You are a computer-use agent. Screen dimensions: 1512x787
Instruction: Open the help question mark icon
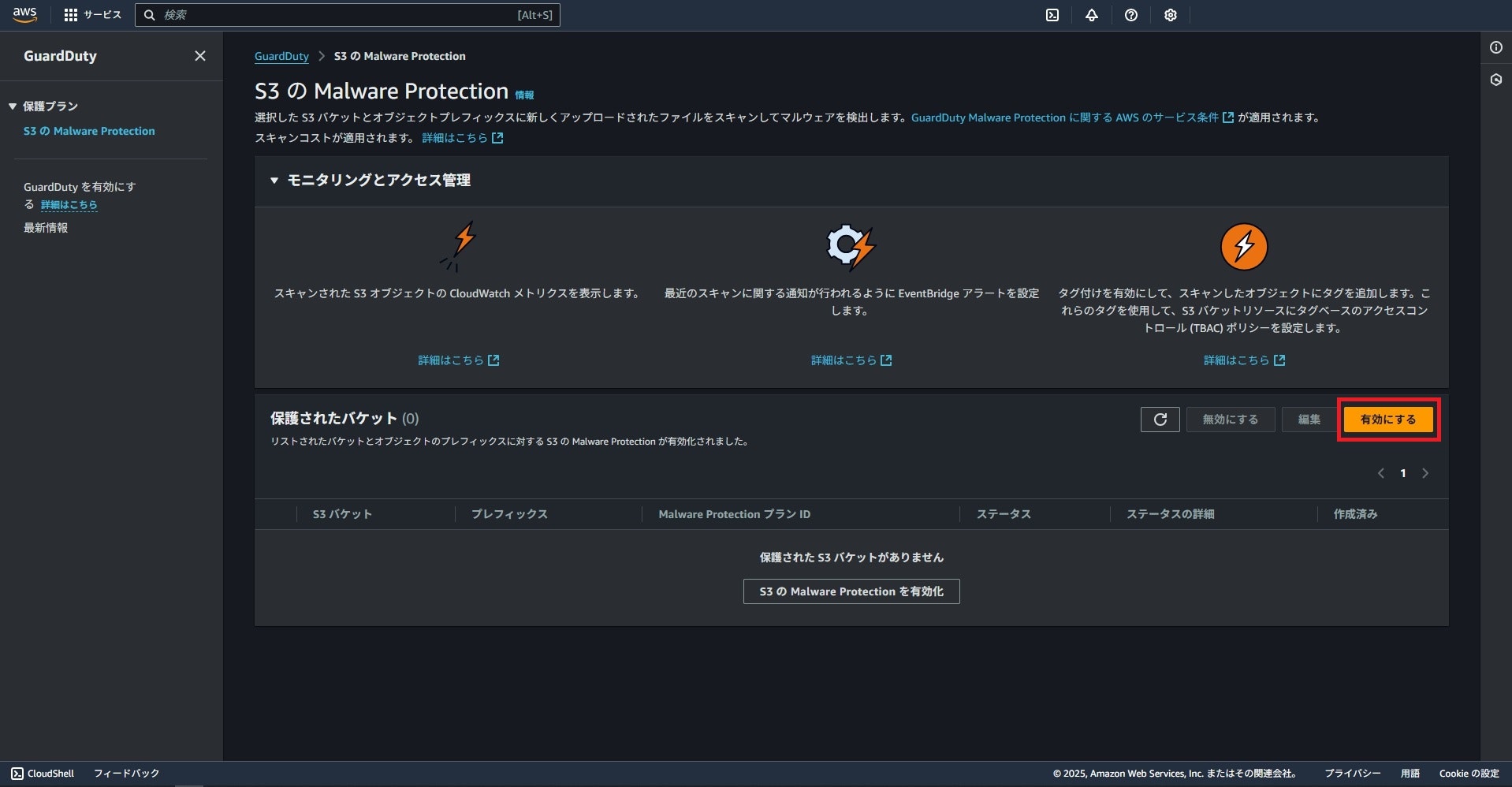[1130, 14]
